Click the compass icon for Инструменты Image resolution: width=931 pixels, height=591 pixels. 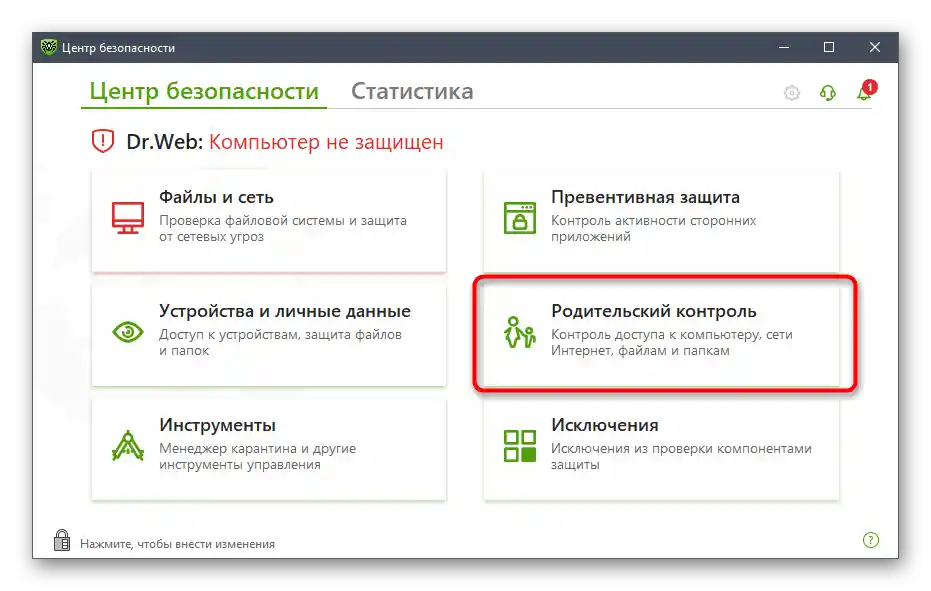[x=128, y=445]
